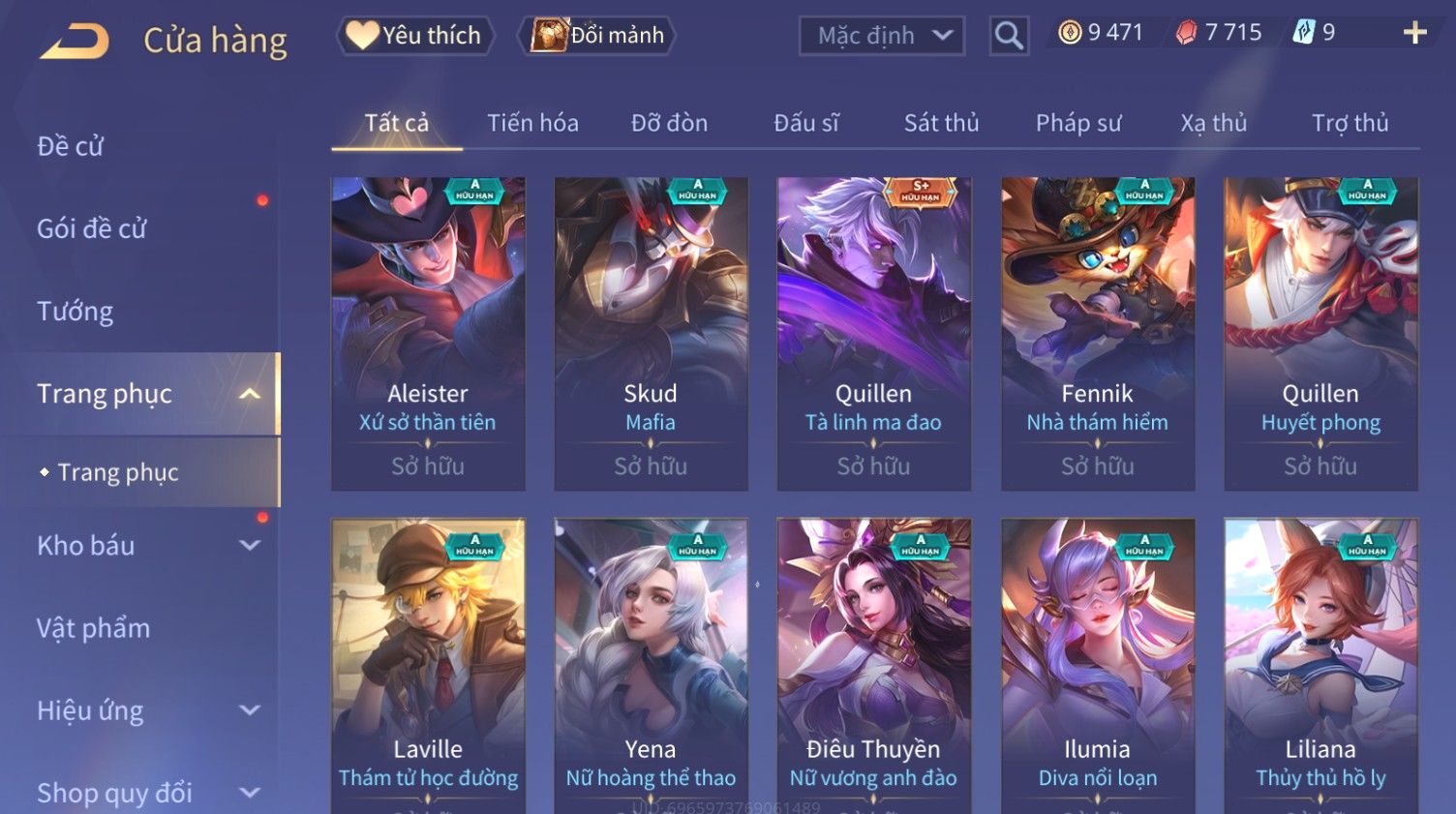Expand the Kho báu sidebar section

[249, 545]
